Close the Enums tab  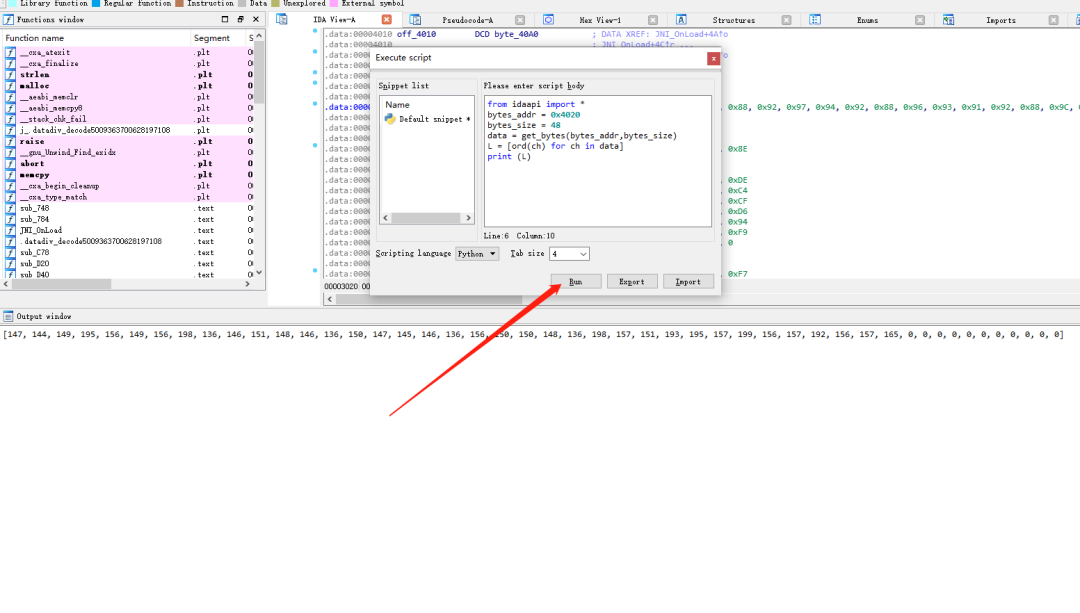(x=920, y=20)
